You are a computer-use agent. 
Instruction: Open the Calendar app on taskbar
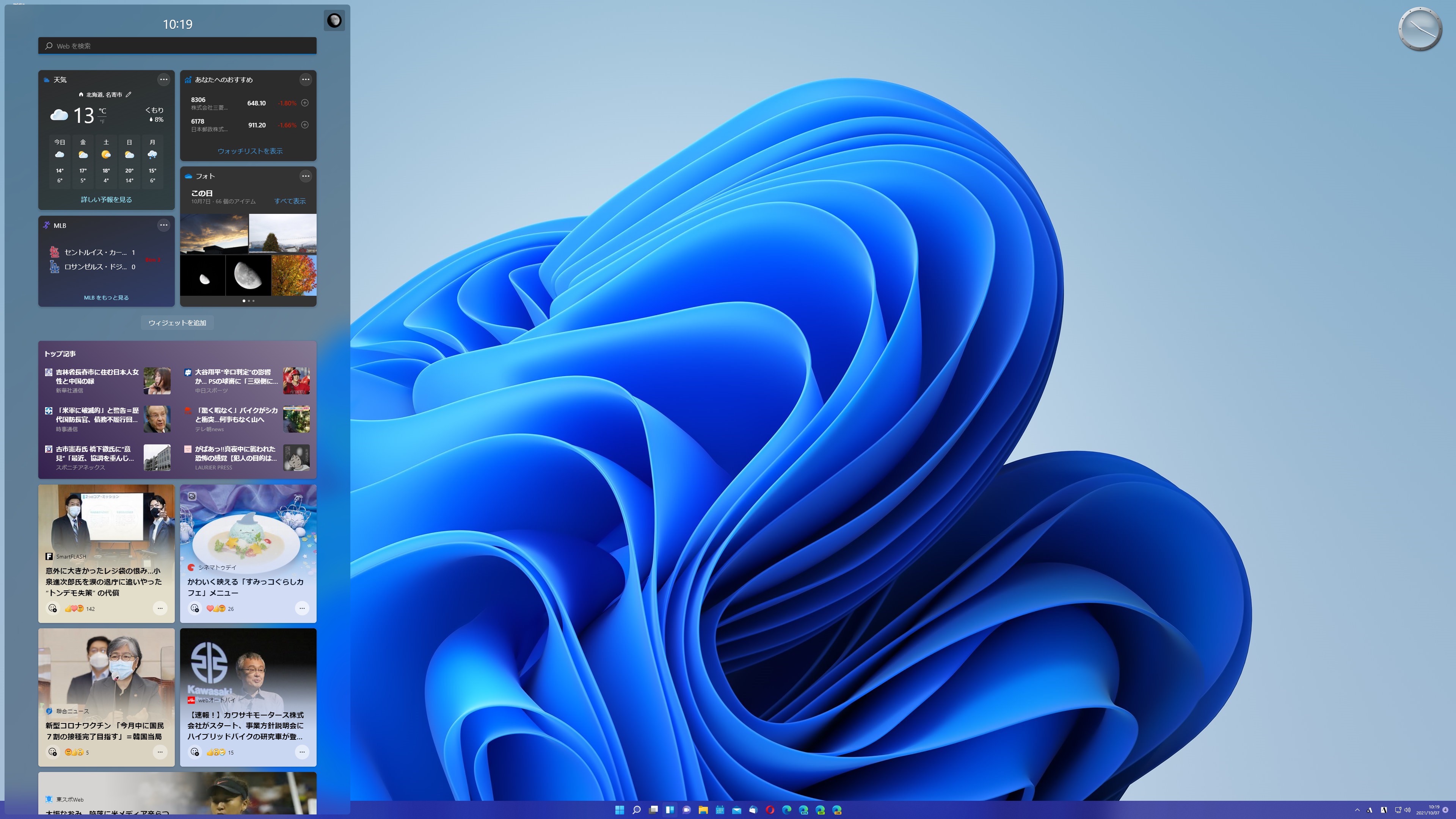tap(720, 810)
